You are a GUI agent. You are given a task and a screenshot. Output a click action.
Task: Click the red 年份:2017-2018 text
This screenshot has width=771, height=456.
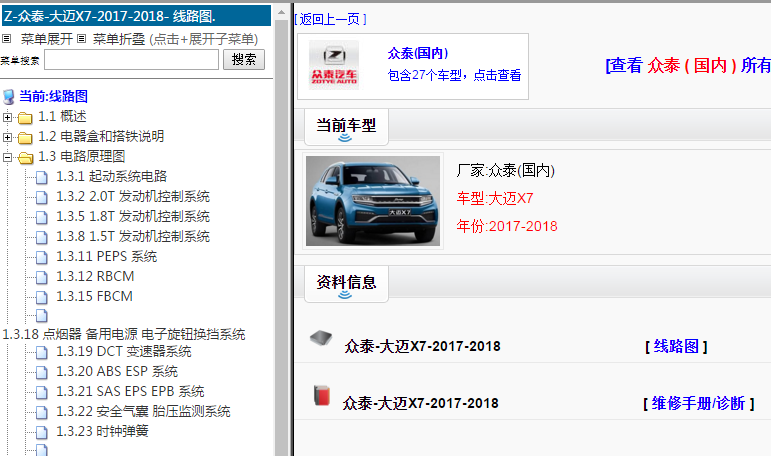point(507,226)
